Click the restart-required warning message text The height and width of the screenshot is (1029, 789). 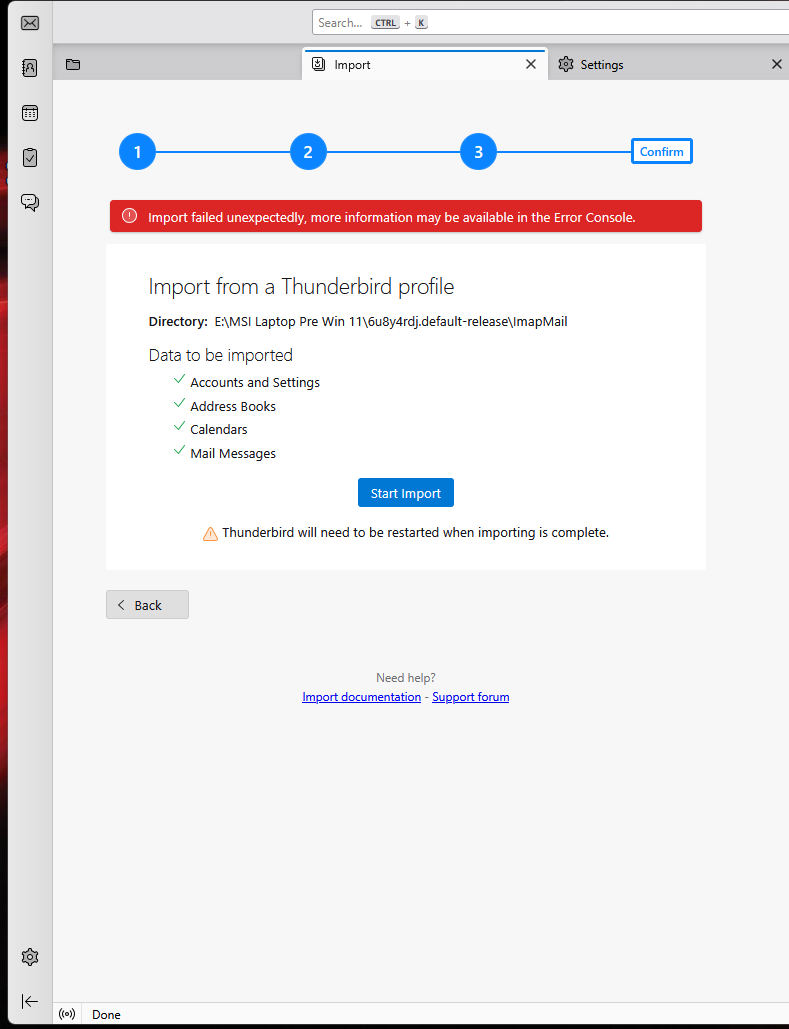click(x=416, y=532)
